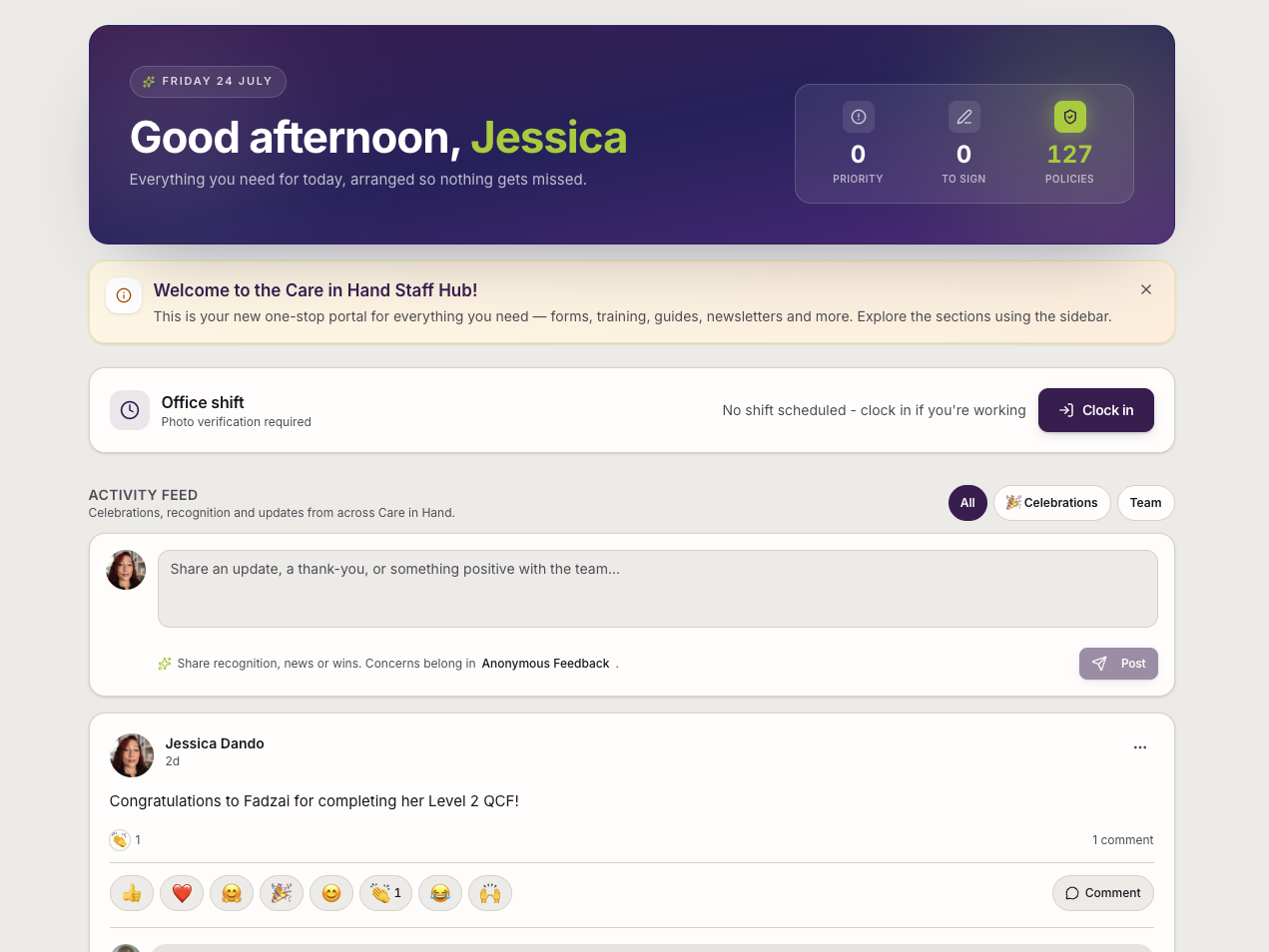React with the thumbs up emoji
Viewport: 1269px width, 952px height.
point(132,893)
